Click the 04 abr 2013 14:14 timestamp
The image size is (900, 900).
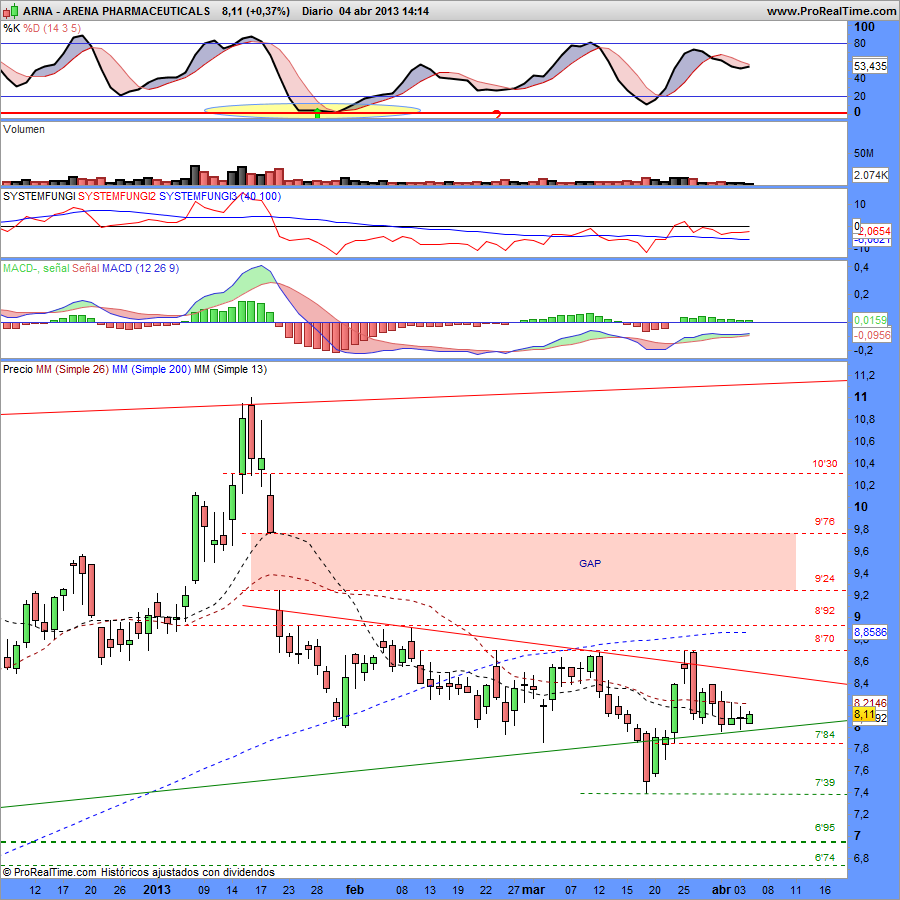pos(384,11)
